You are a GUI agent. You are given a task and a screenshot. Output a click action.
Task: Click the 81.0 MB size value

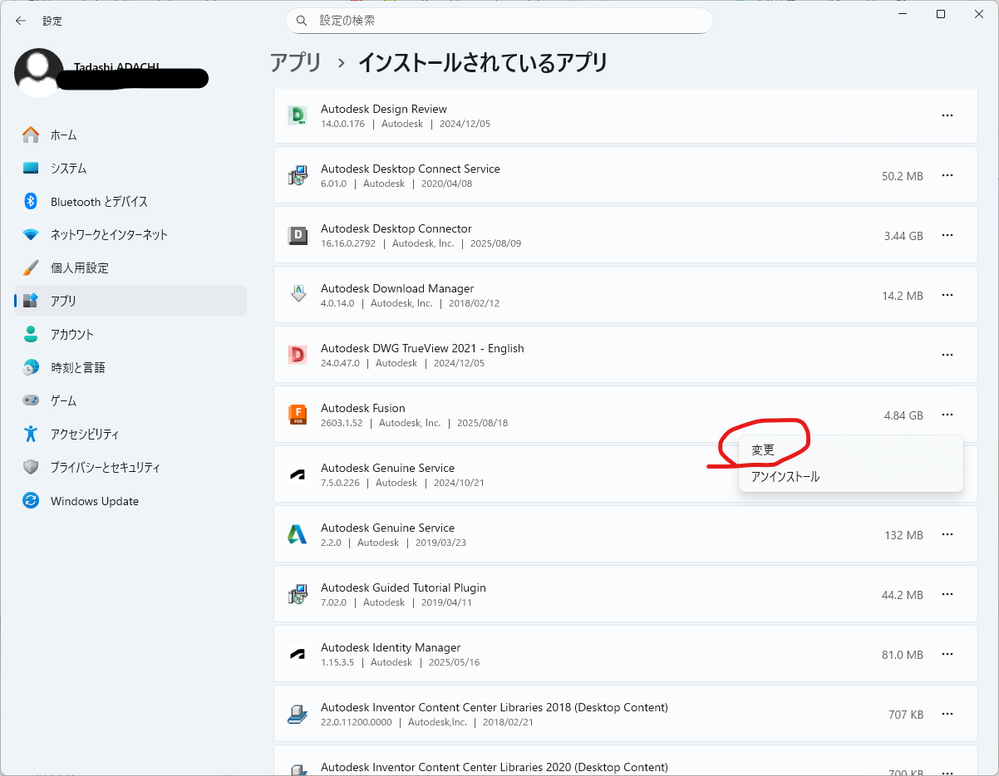pos(902,655)
